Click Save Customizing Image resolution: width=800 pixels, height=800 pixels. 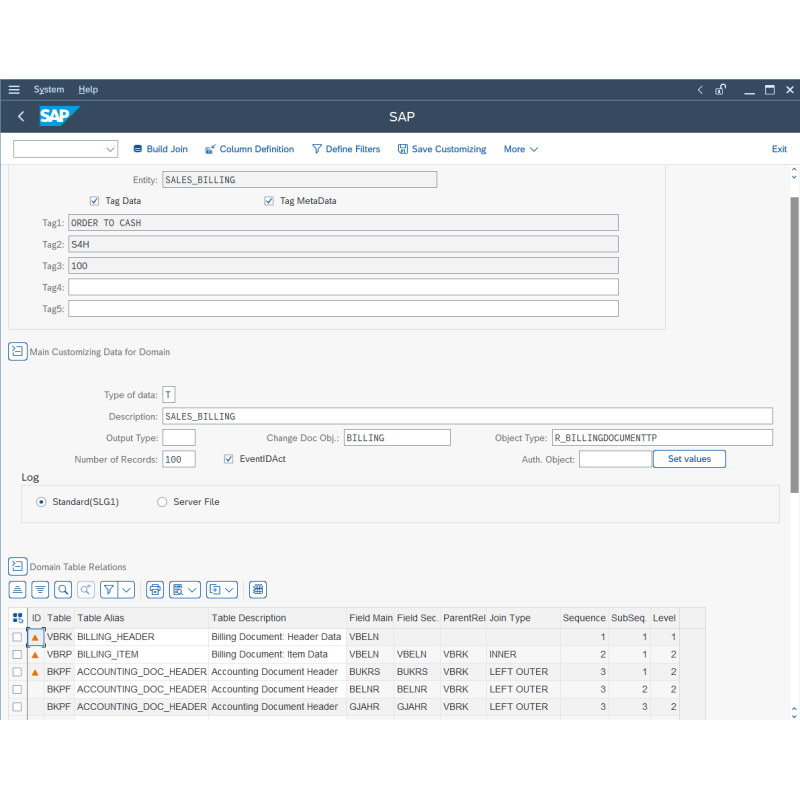(x=442, y=149)
